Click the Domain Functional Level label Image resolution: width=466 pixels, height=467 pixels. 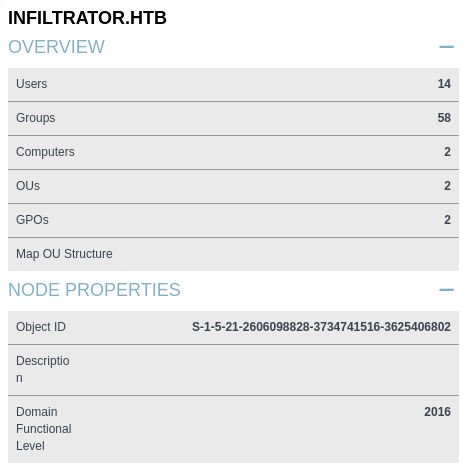44,429
